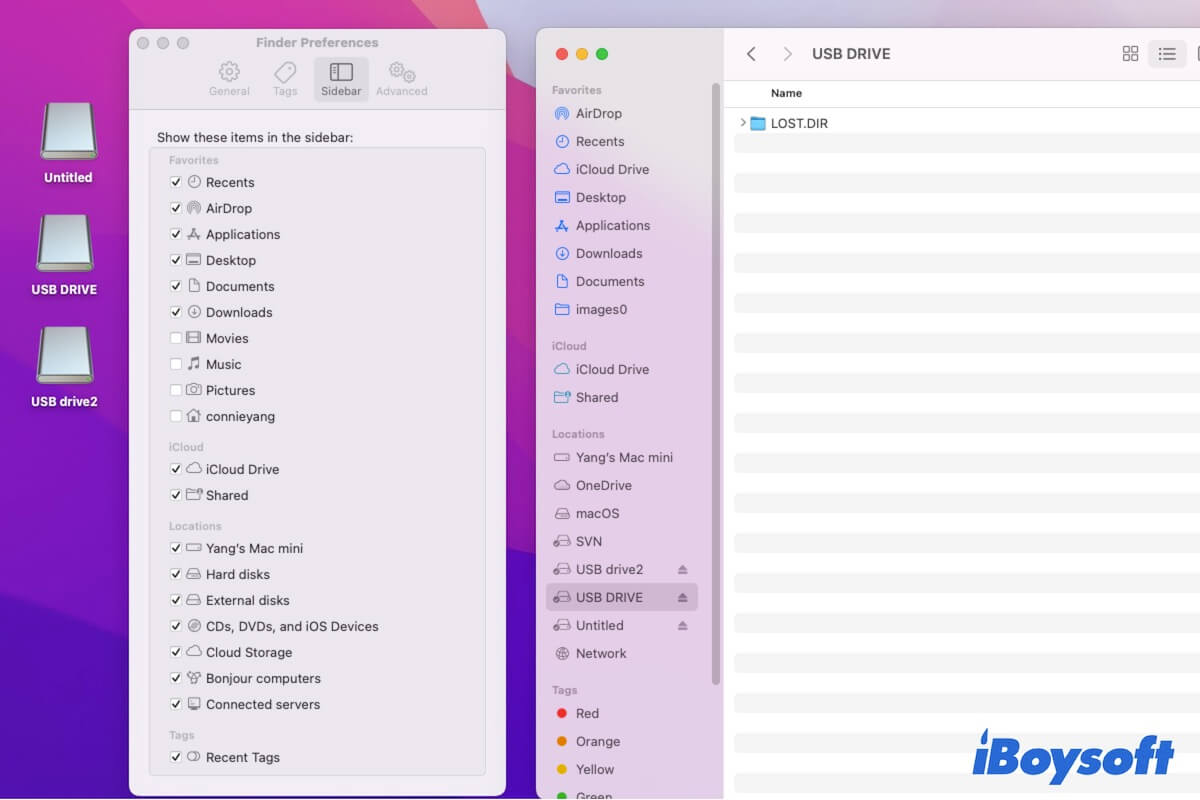The width and height of the screenshot is (1200, 800).
Task: Check the Pictures sidebar item
Action: [177, 390]
